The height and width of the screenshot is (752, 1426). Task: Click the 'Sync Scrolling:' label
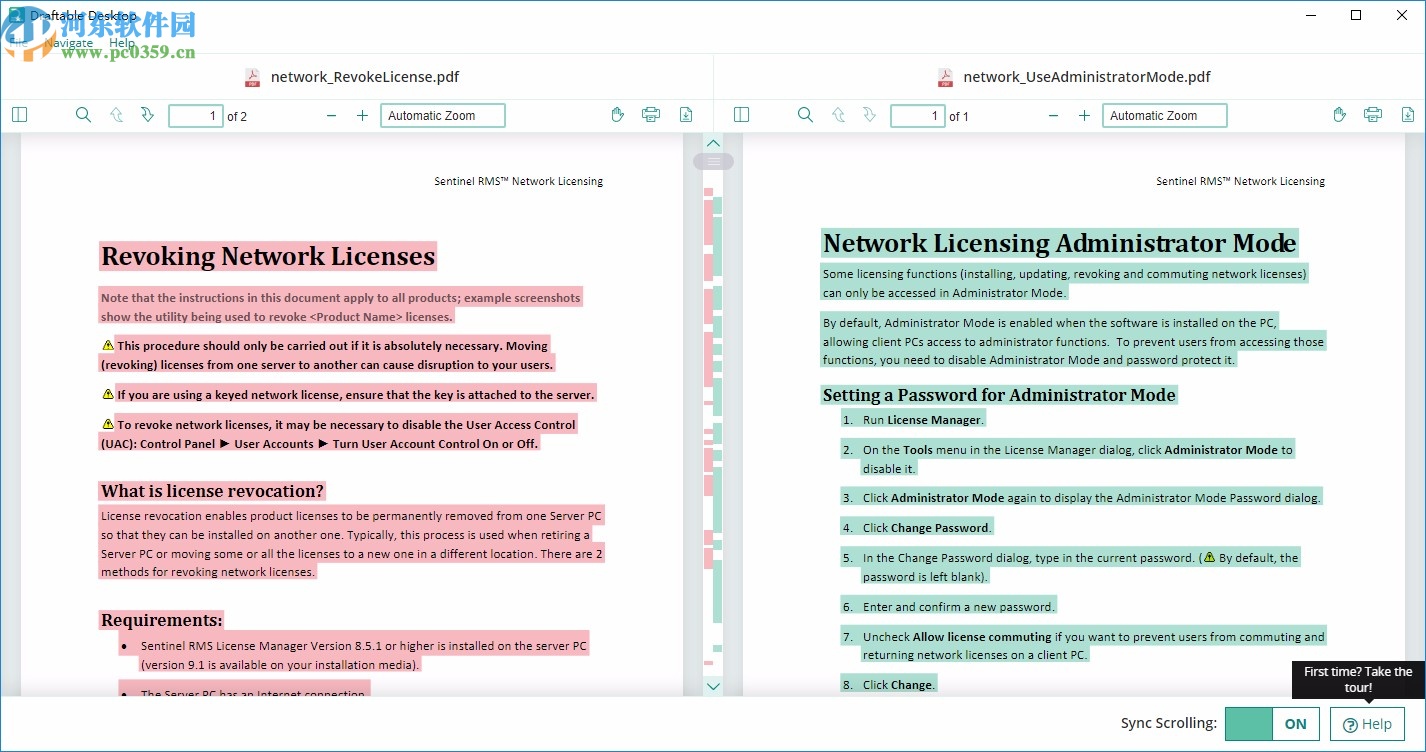tap(1169, 723)
